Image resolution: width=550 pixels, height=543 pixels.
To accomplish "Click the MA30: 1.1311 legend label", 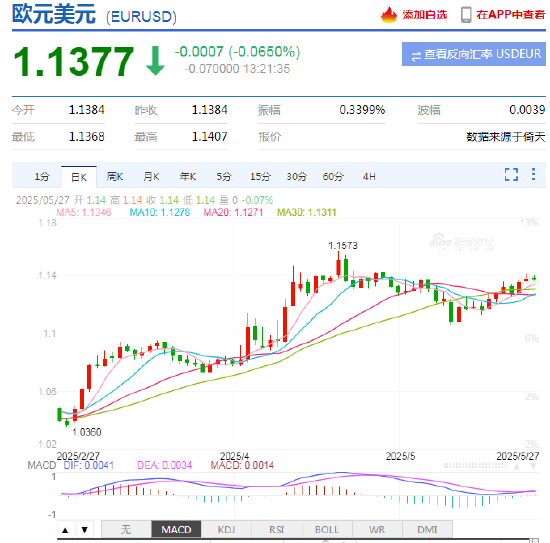I will (307, 212).
